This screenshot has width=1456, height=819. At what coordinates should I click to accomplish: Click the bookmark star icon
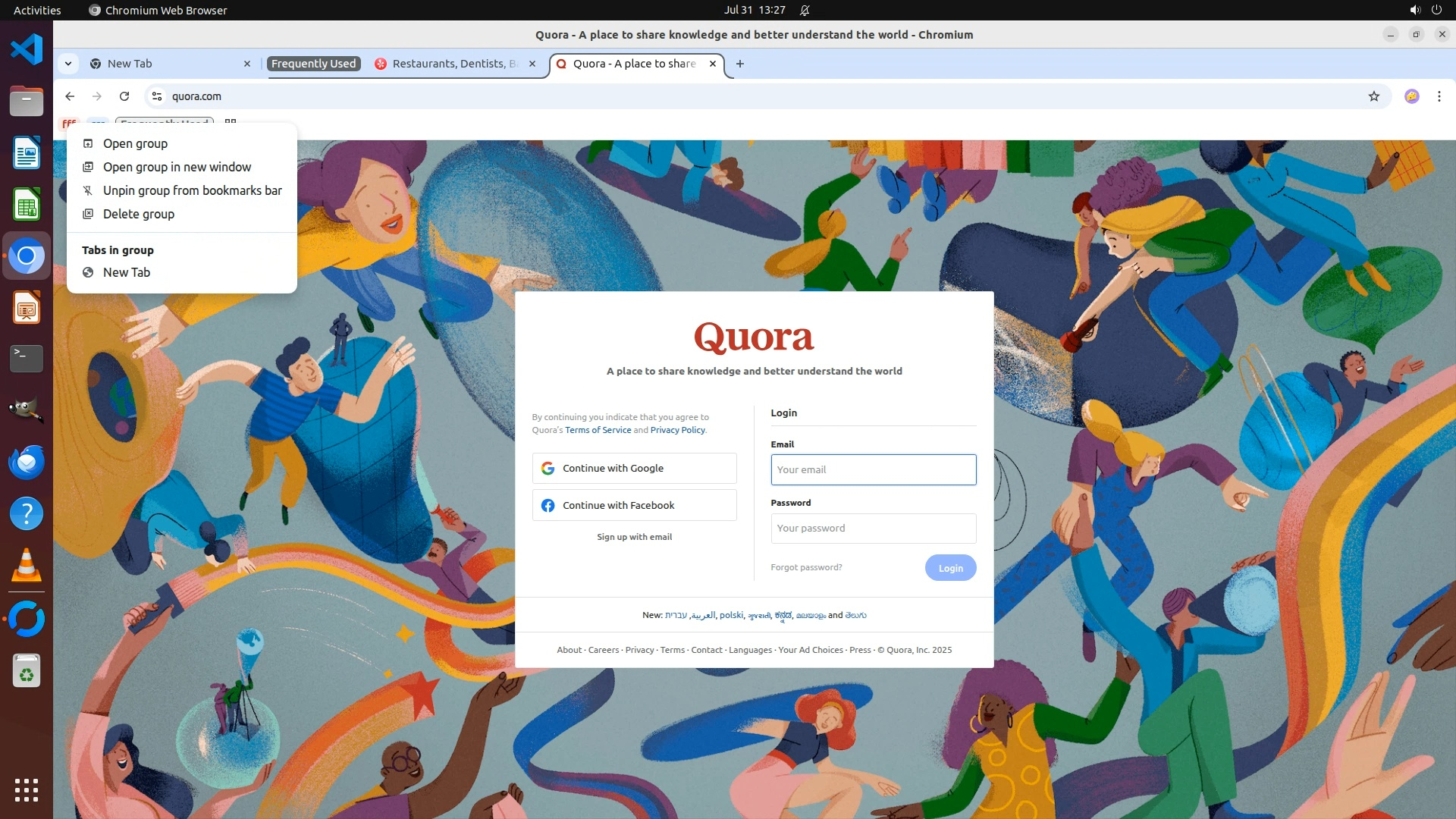[x=1373, y=96]
